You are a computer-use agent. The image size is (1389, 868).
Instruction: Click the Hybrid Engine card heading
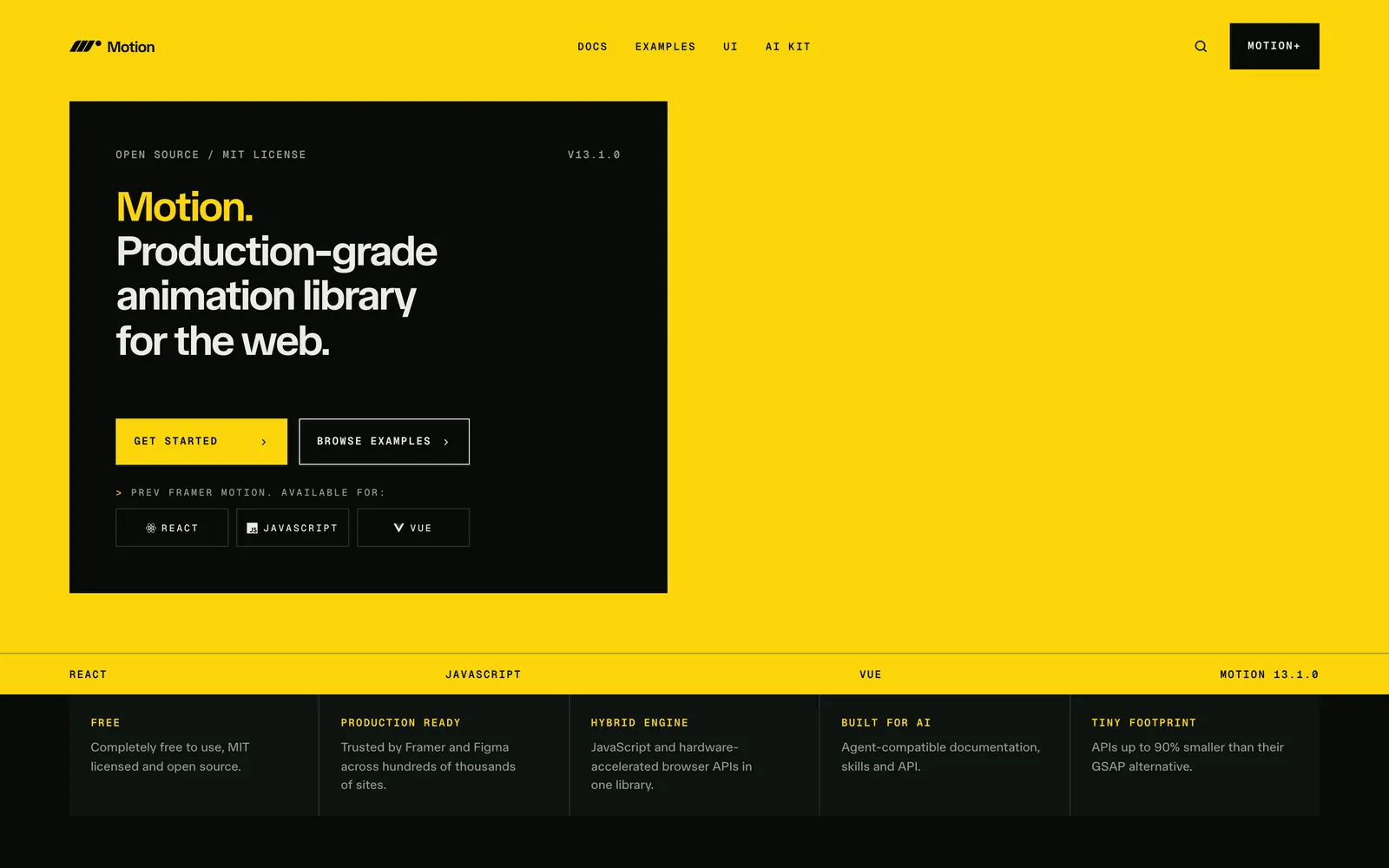pyautogui.click(x=640, y=723)
